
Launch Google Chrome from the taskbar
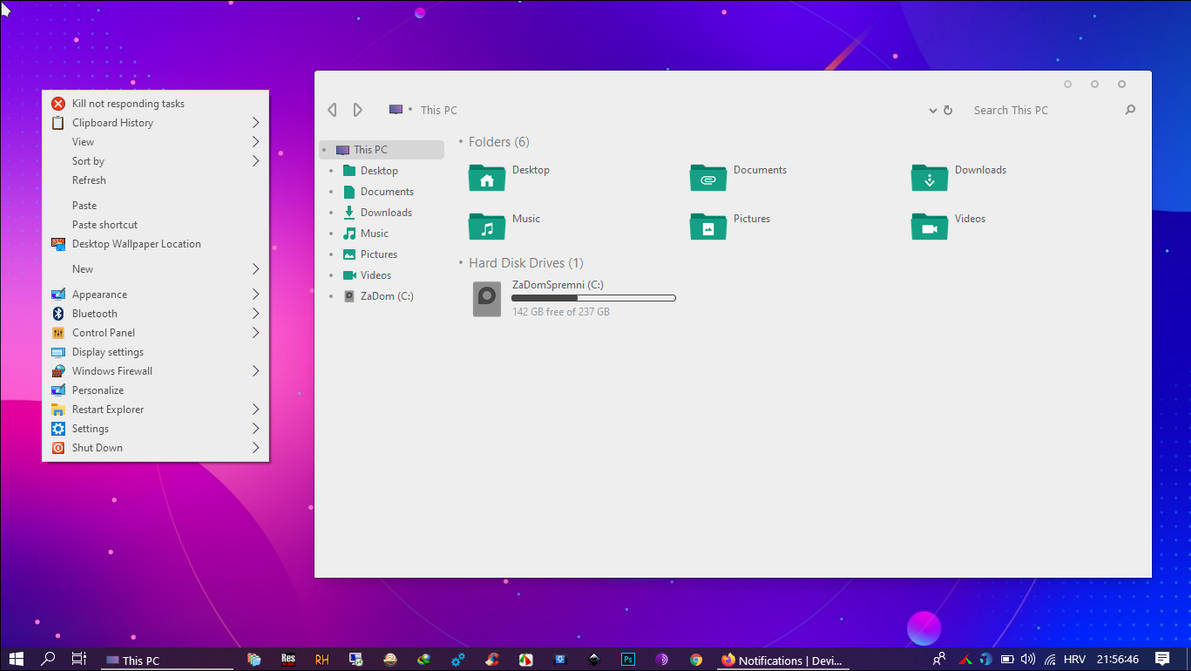click(696, 659)
